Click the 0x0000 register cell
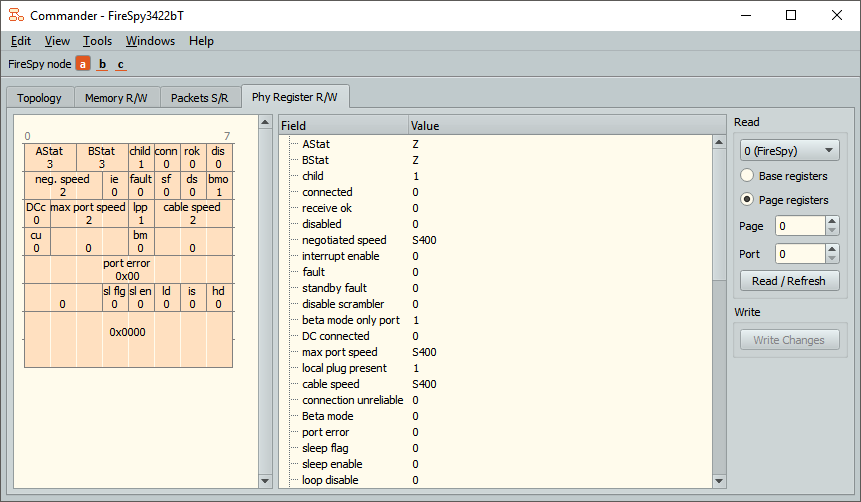The image size is (861, 502). (128, 339)
